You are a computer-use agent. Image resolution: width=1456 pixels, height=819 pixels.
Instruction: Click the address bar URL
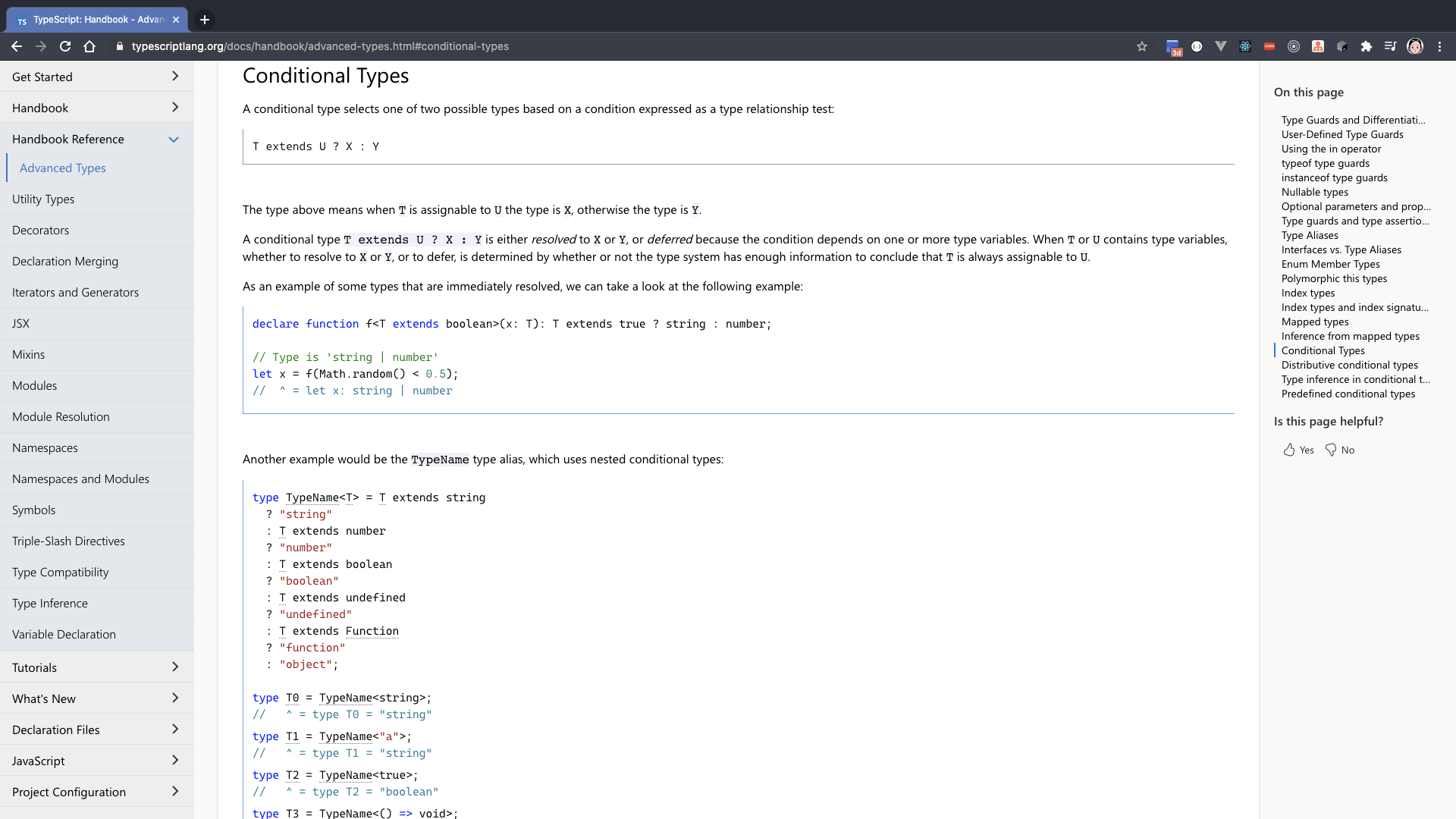(320, 46)
